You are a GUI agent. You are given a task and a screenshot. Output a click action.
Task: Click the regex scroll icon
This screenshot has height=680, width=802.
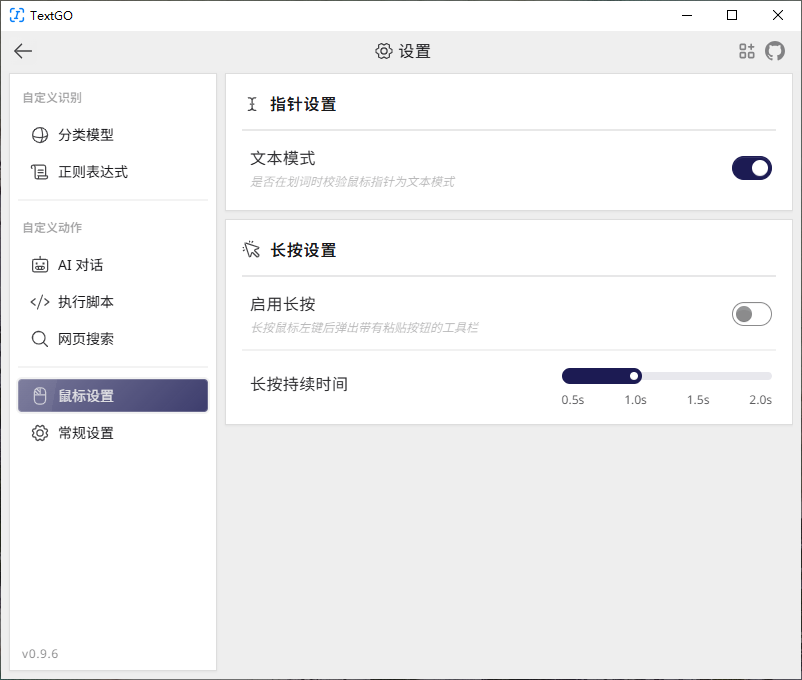coord(40,172)
